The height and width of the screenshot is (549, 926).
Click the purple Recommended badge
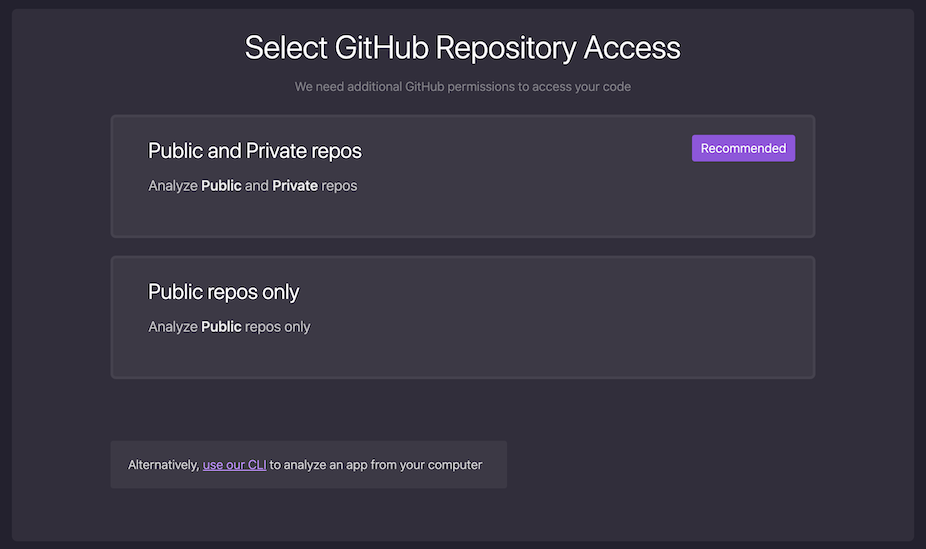click(743, 148)
